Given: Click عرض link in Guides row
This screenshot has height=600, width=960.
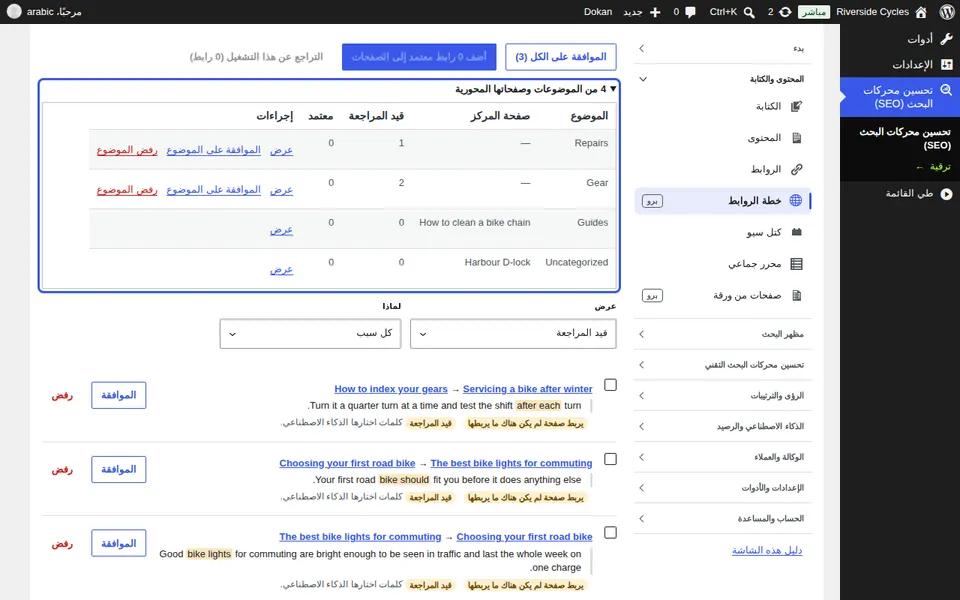Looking at the screenshot, I should 282,230.
